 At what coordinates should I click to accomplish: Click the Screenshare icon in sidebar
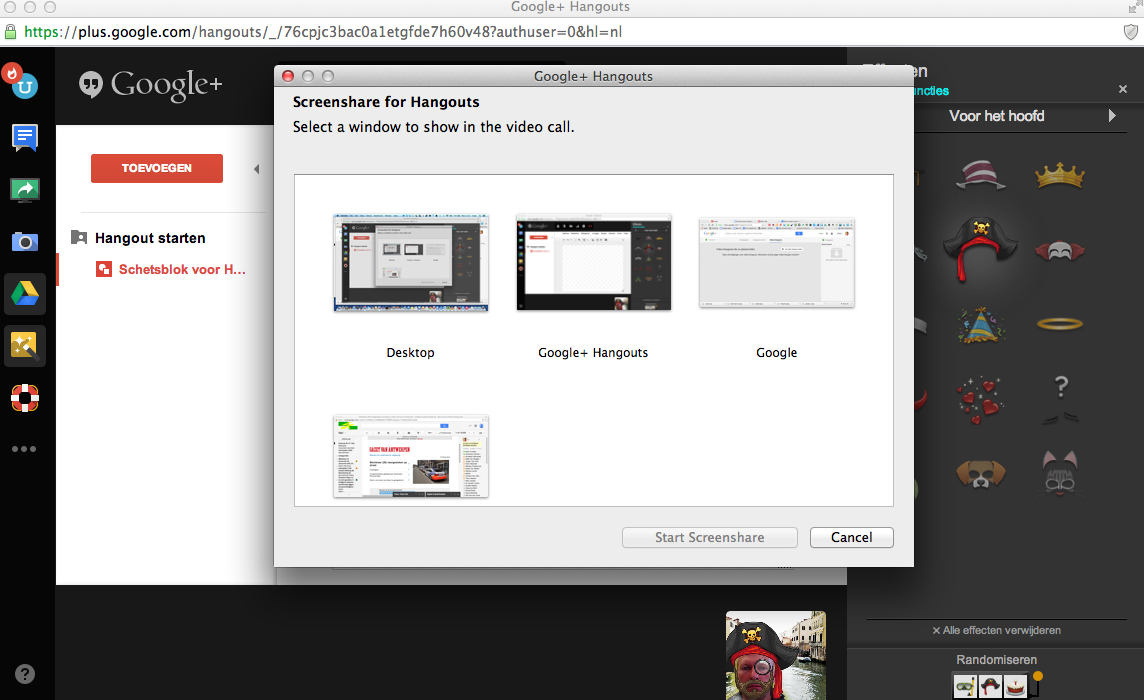tap(25, 190)
